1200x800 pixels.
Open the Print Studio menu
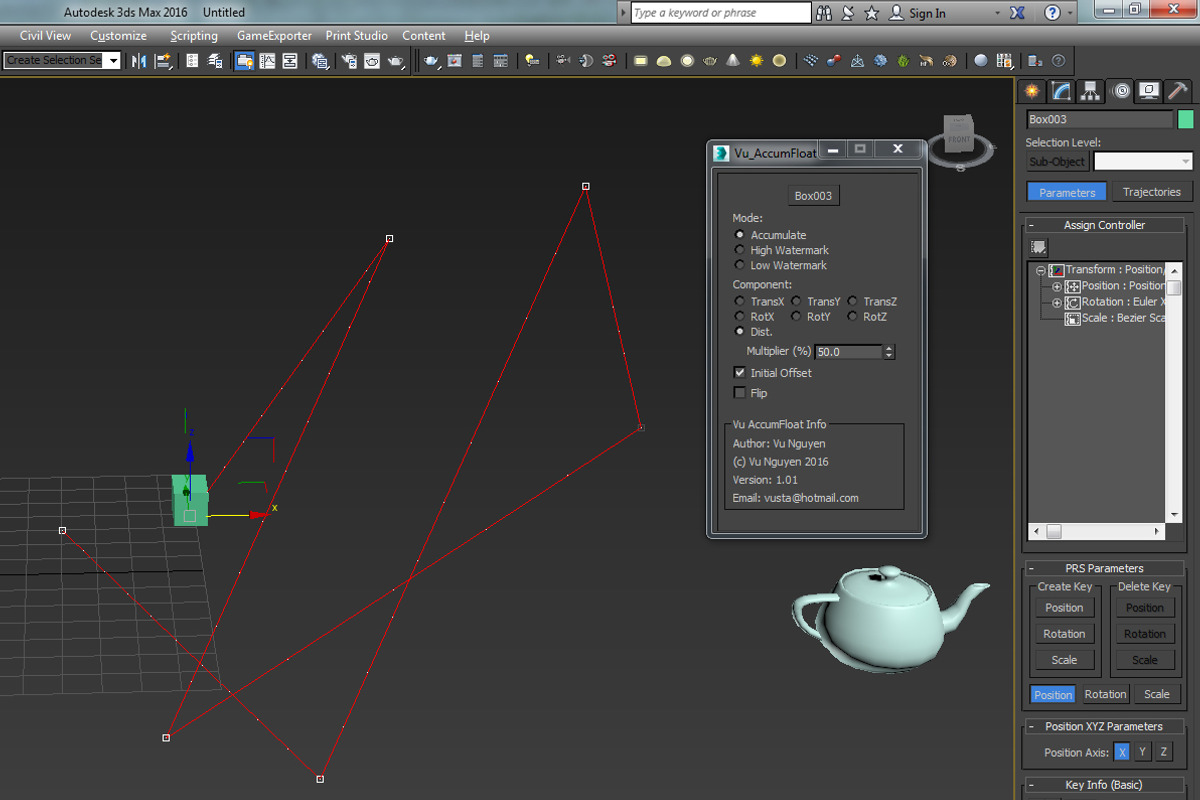(x=356, y=35)
